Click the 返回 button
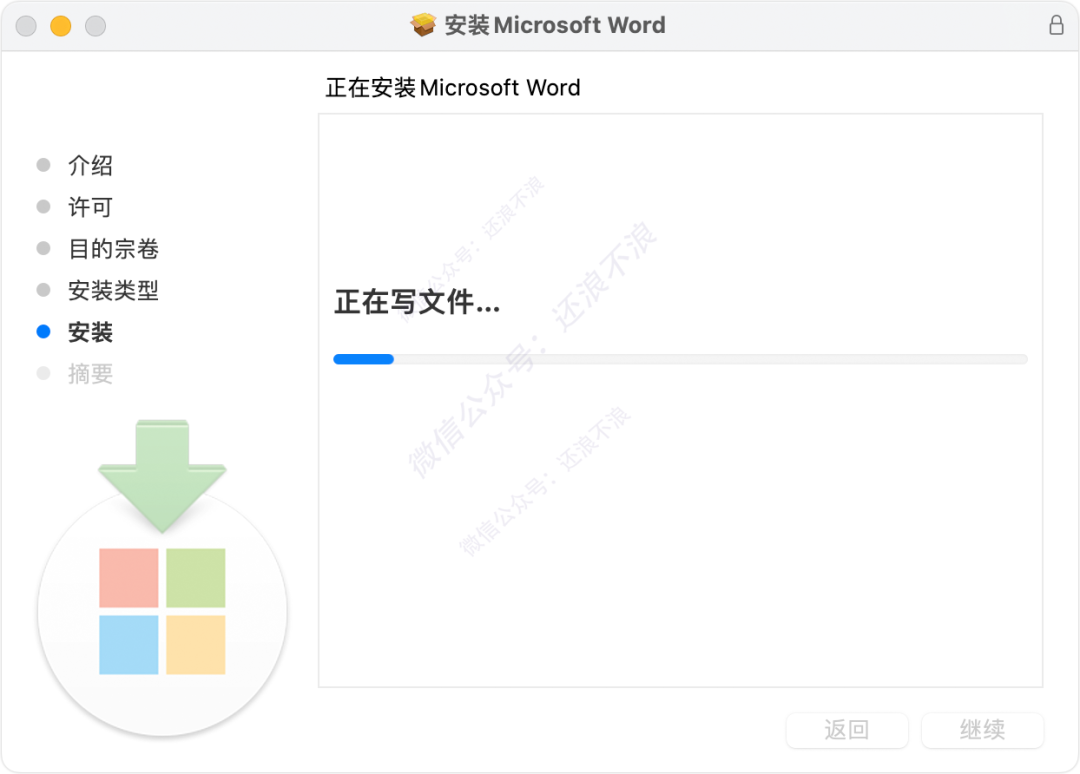Viewport: 1080px width, 774px height. click(847, 730)
